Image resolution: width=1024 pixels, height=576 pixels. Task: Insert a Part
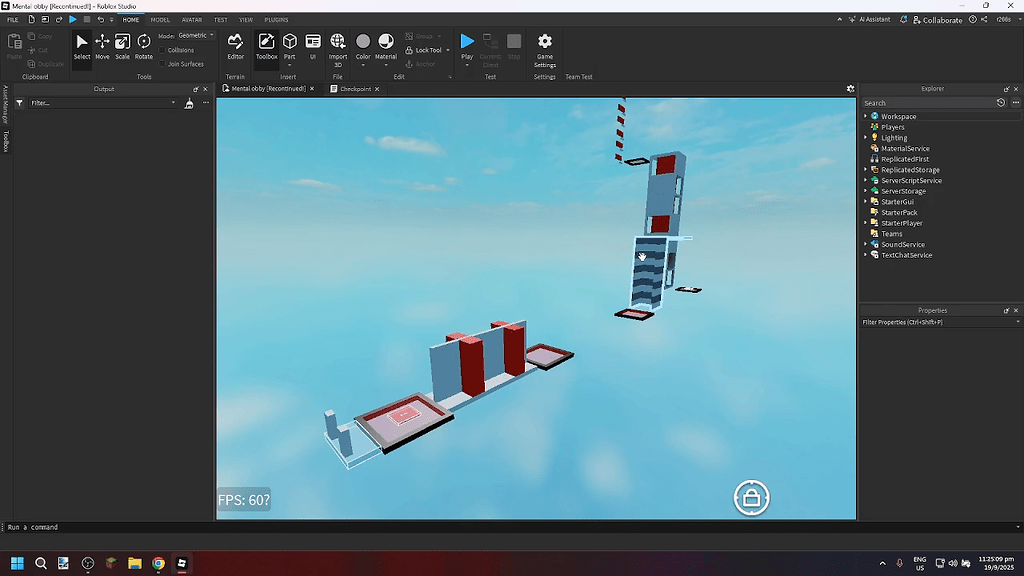(x=289, y=42)
